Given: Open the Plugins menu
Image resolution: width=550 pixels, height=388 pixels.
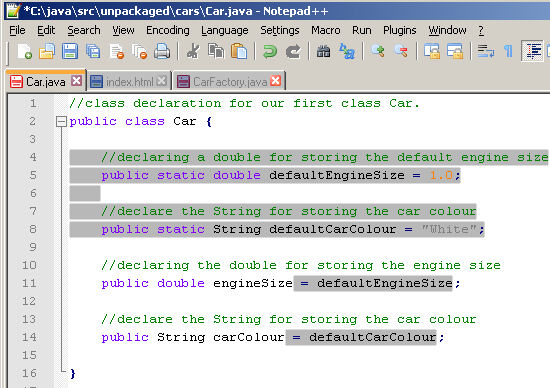Looking at the screenshot, I should tap(400, 31).
